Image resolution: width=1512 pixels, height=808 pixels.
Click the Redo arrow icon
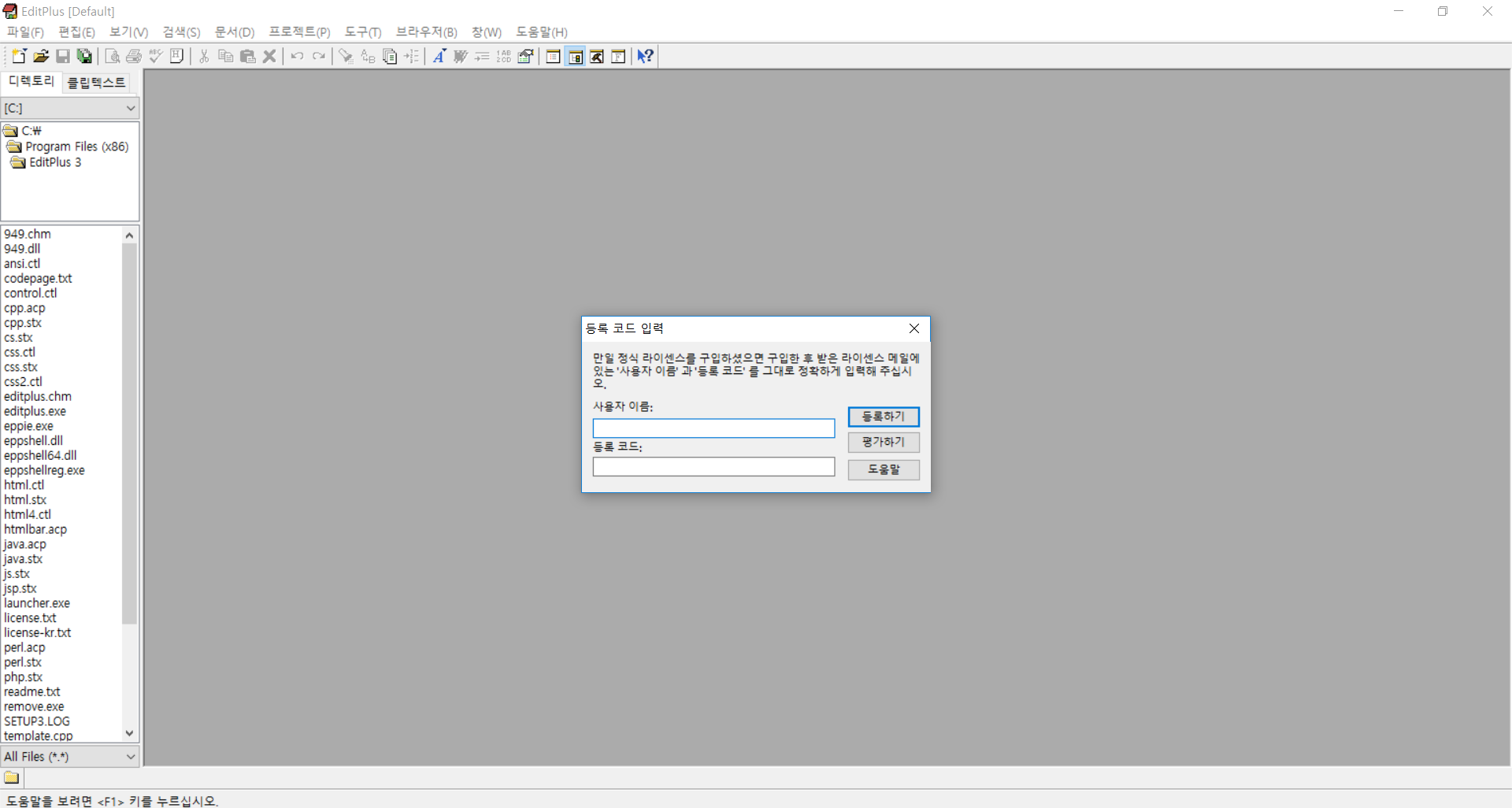pos(319,56)
